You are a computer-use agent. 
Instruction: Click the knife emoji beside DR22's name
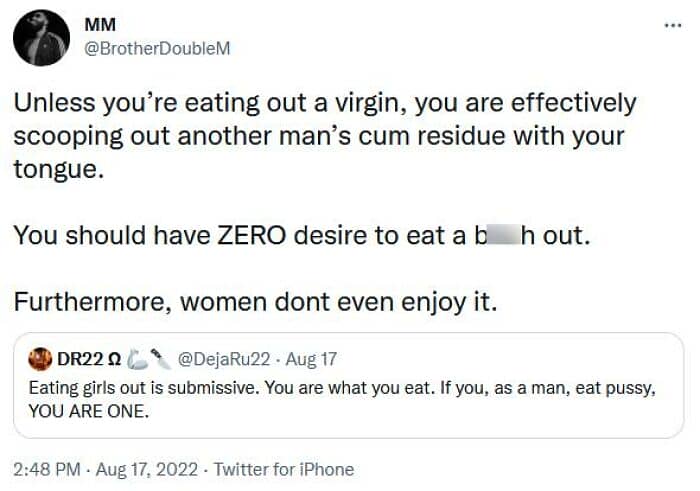click(x=158, y=359)
